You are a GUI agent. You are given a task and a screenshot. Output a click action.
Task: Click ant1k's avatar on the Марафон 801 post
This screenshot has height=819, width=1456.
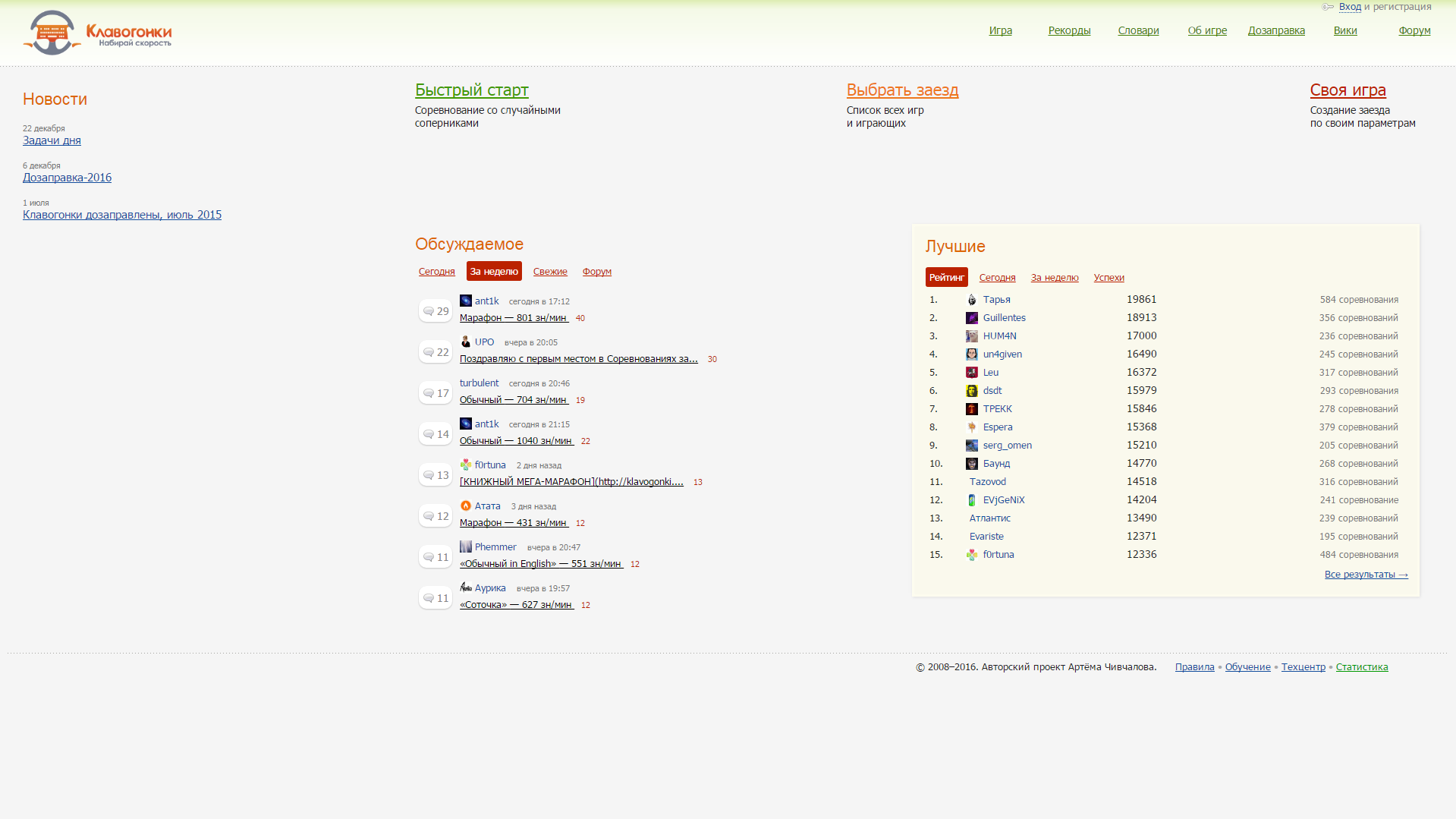[466, 301]
